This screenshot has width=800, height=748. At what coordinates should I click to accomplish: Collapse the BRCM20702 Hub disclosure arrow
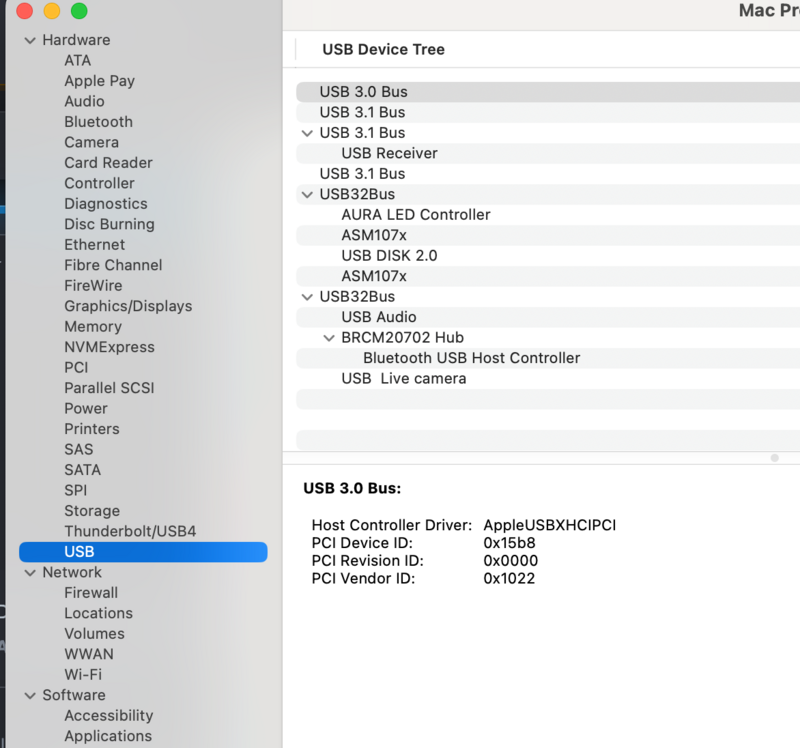pyautogui.click(x=329, y=338)
